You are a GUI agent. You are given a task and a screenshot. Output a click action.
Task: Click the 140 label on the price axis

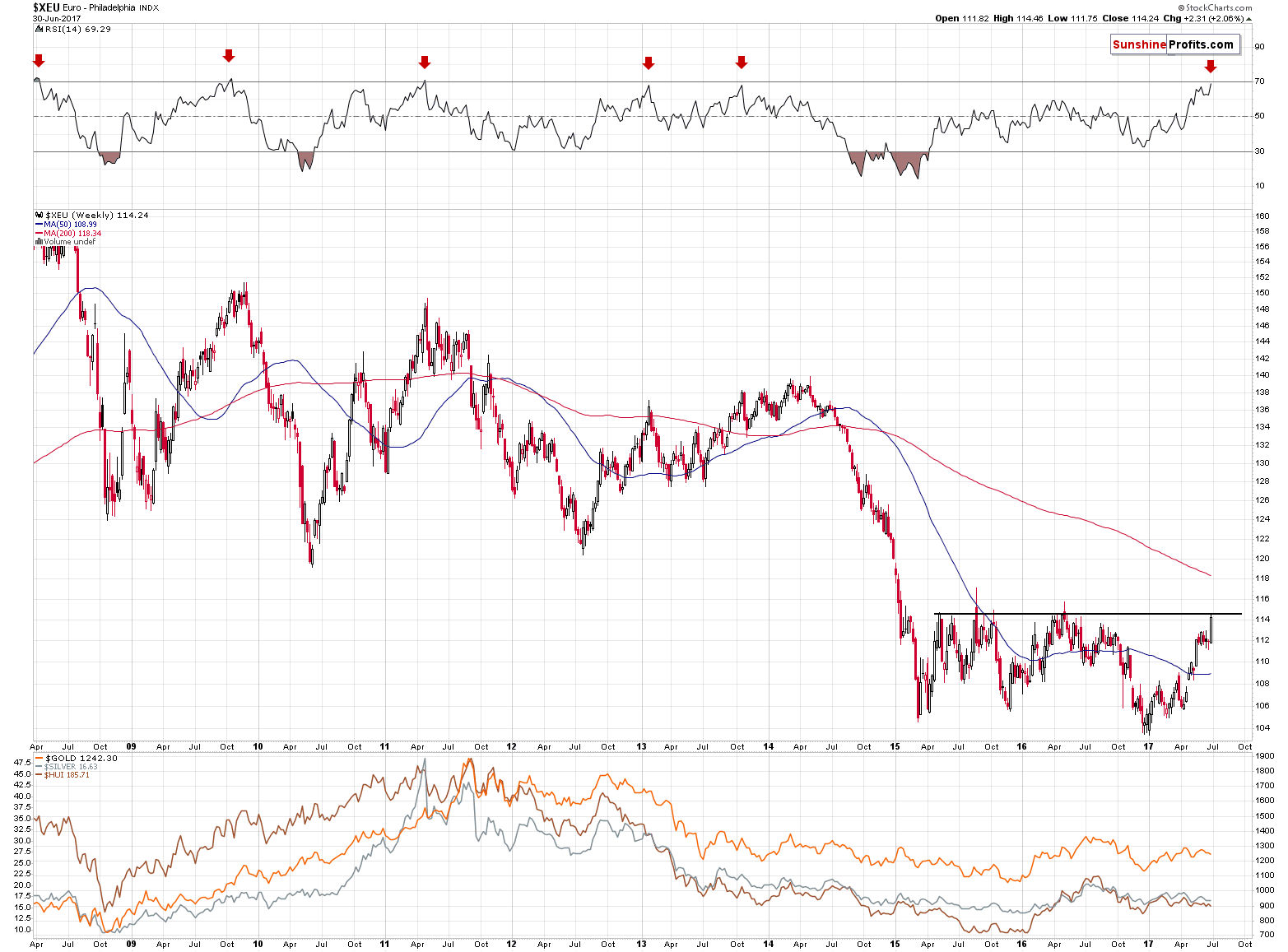(x=1262, y=375)
